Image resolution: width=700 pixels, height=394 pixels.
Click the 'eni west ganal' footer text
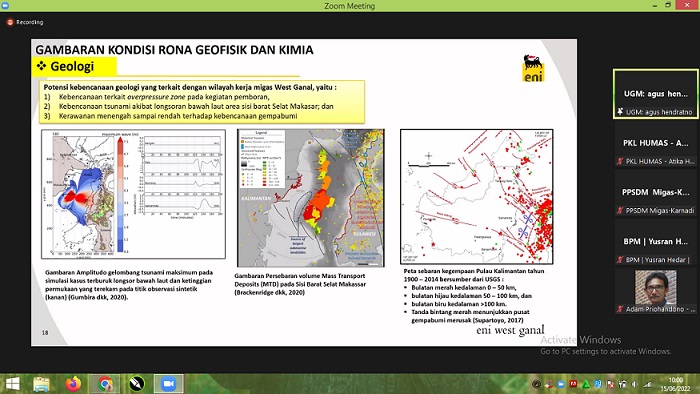pyautogui.click(x=510, y=330)
